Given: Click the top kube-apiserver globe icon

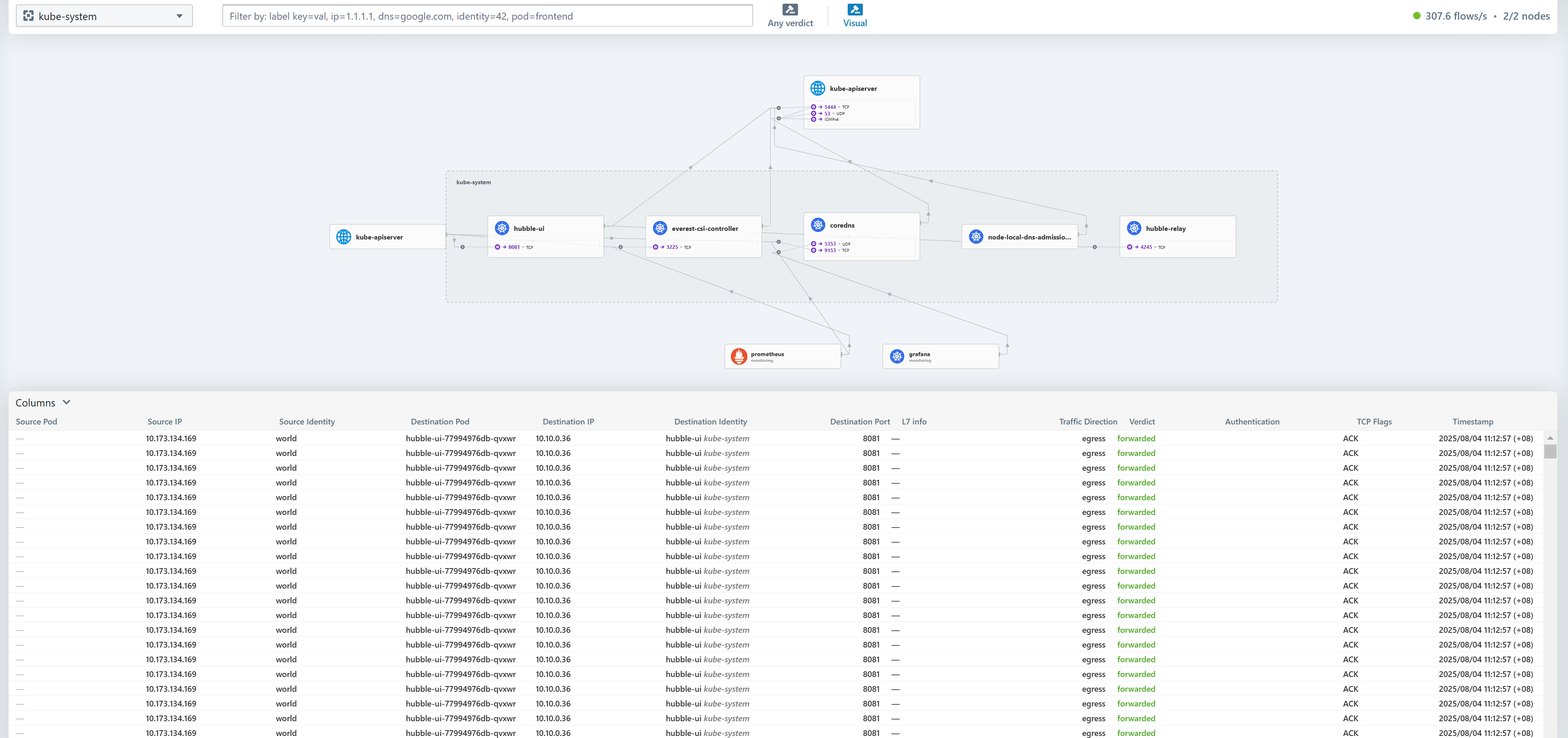Looking at the screenshot, I should click(817, 88).
